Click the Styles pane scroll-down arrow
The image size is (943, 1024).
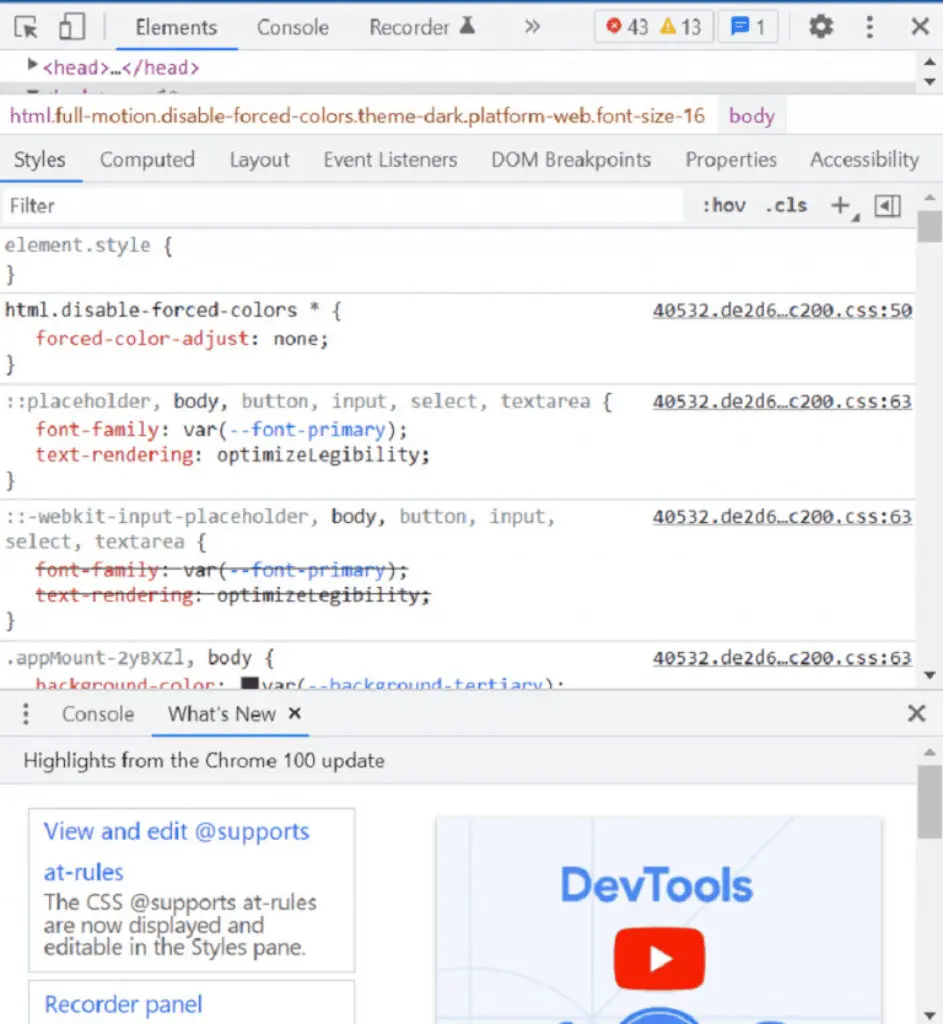click(x=930, y=675)
